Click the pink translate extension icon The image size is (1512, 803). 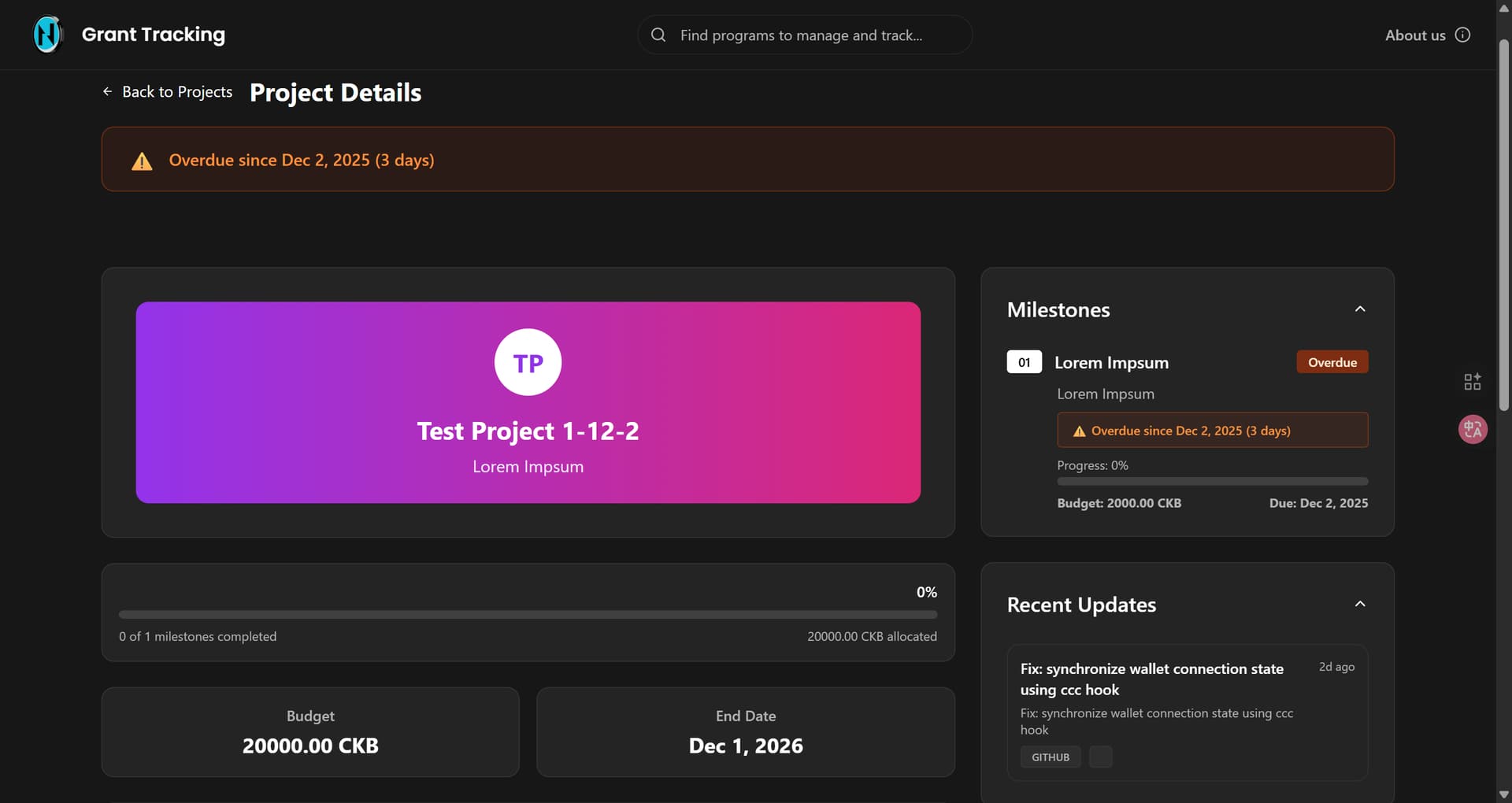click(1472, 429)
